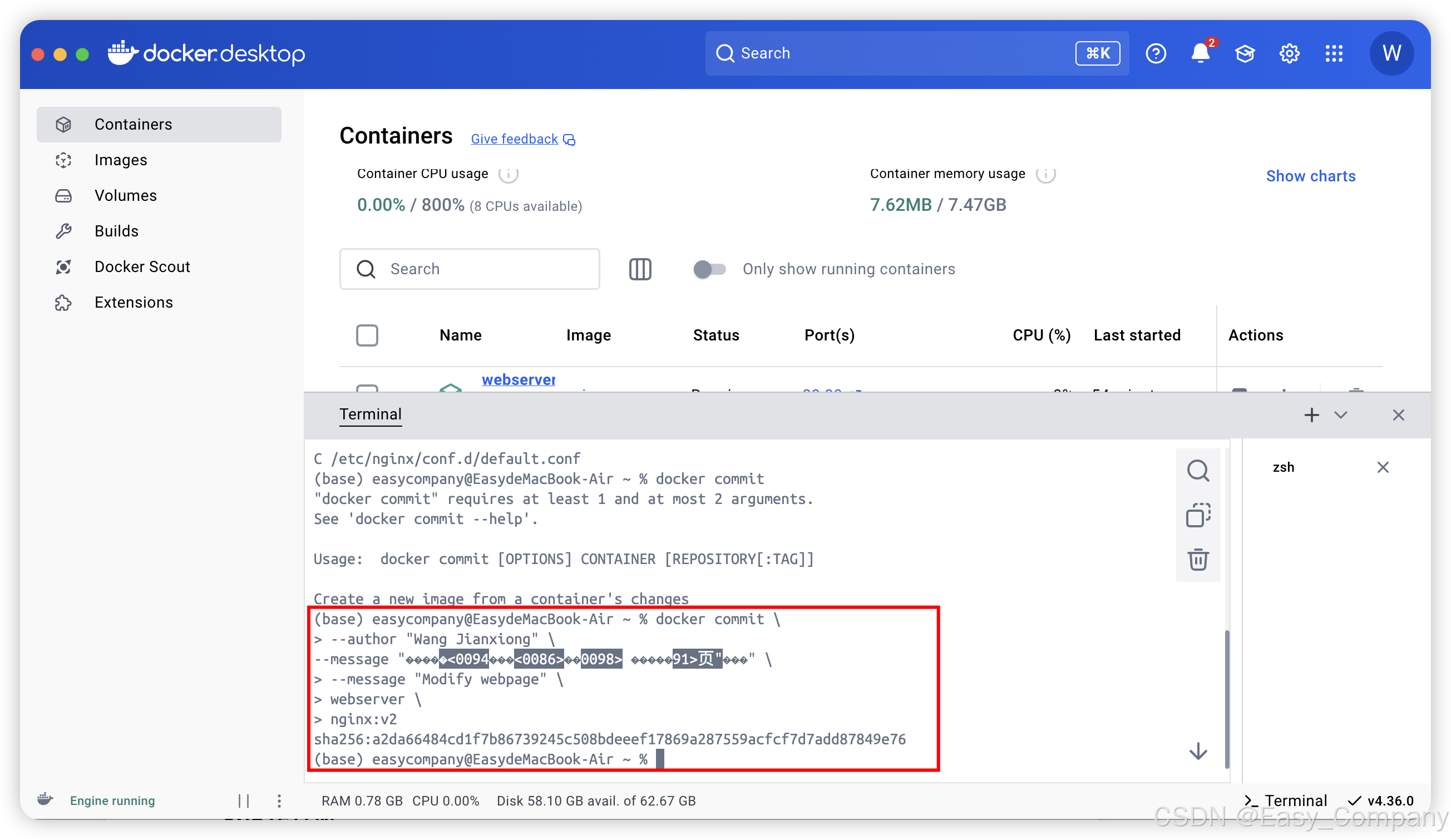
Task: Open the apps grid icon
Action: pyautogui.click(x=1334, y=53)
